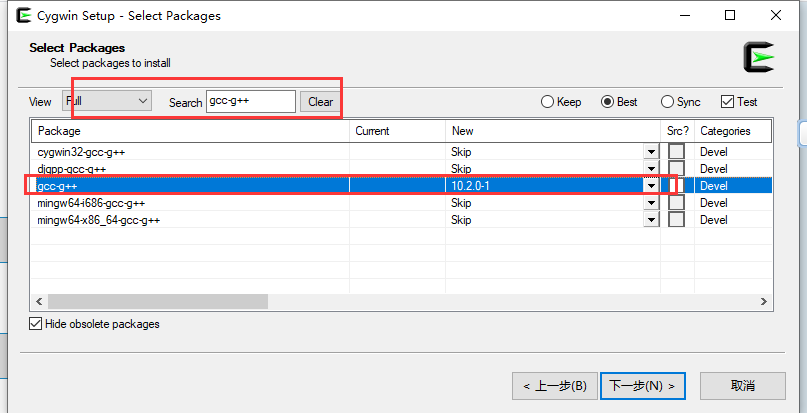Click Devel category of cygwin32-gcc-g++ row
Image resolution: width=807 pixels, height=413 pixels.
714,152
